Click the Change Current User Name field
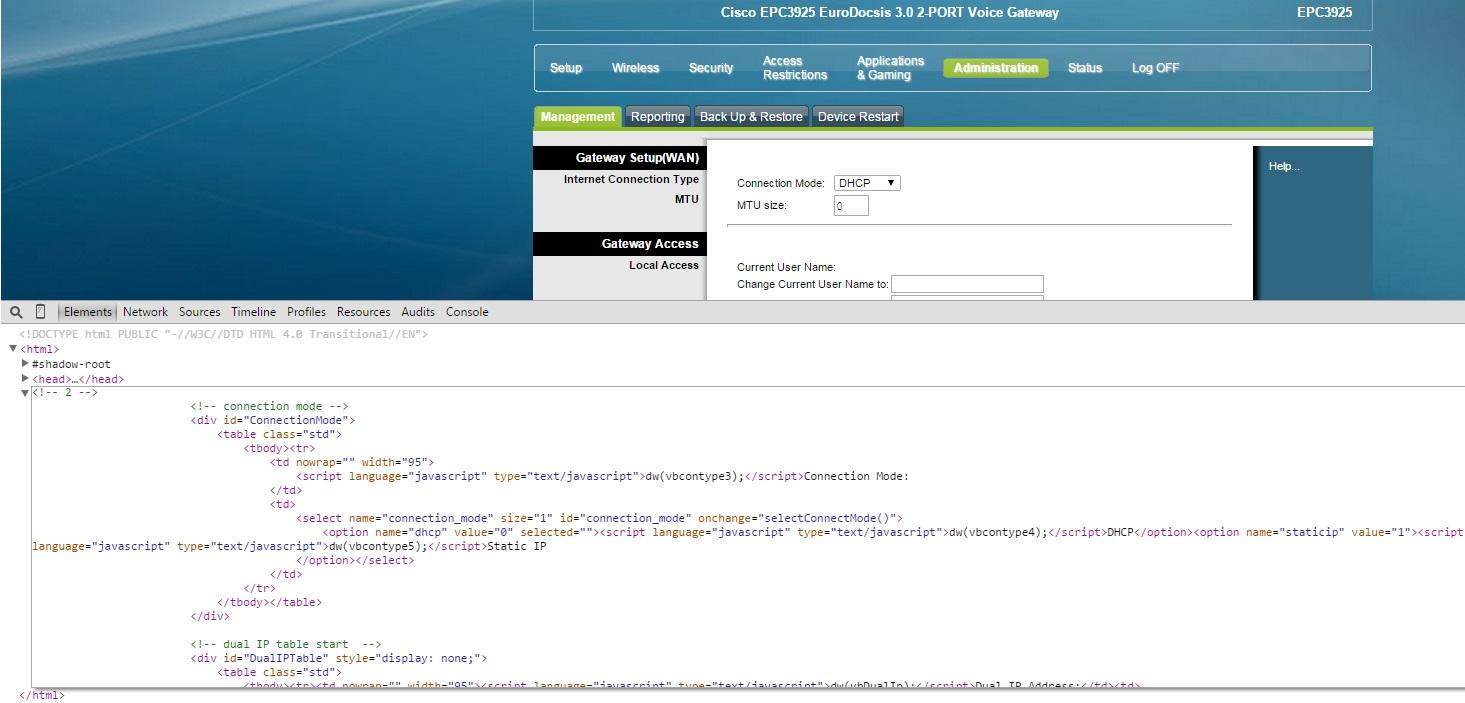1465x703 pixels. [967, 284]
